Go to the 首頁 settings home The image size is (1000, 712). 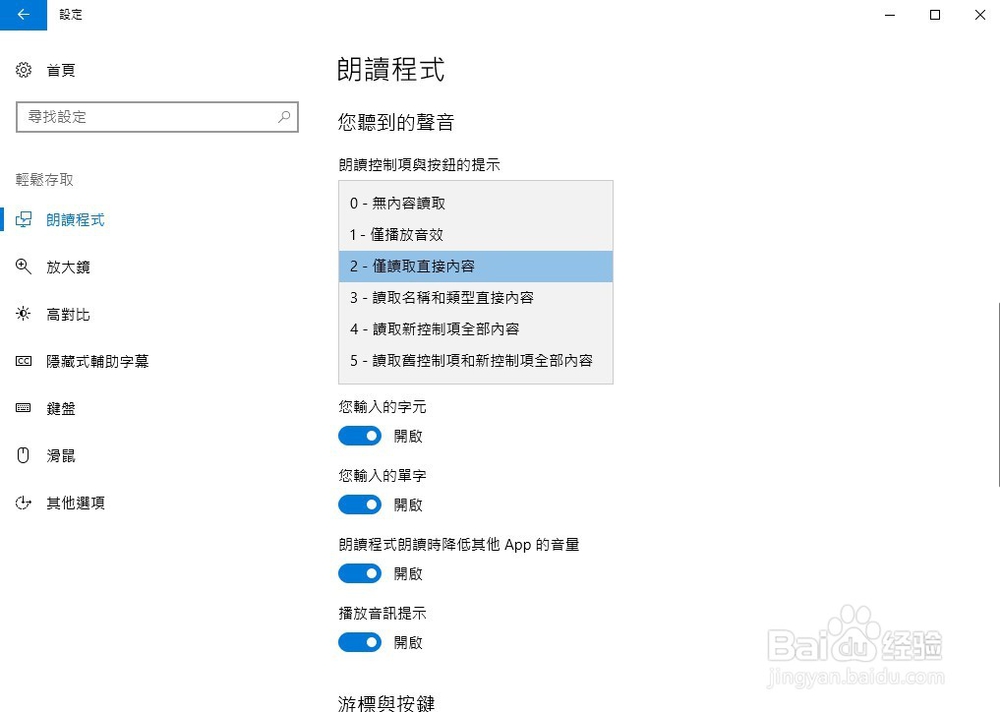coord(61,70)
